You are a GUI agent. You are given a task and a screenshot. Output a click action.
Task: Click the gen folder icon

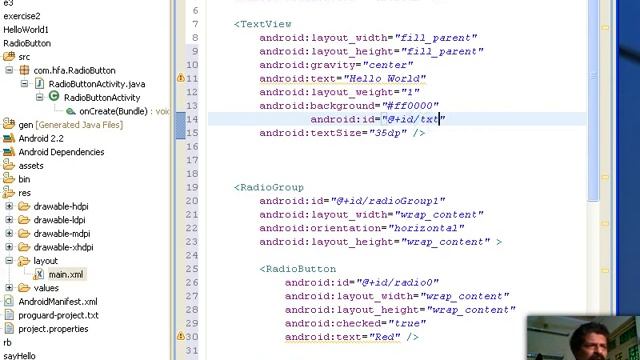click(9, 124)
